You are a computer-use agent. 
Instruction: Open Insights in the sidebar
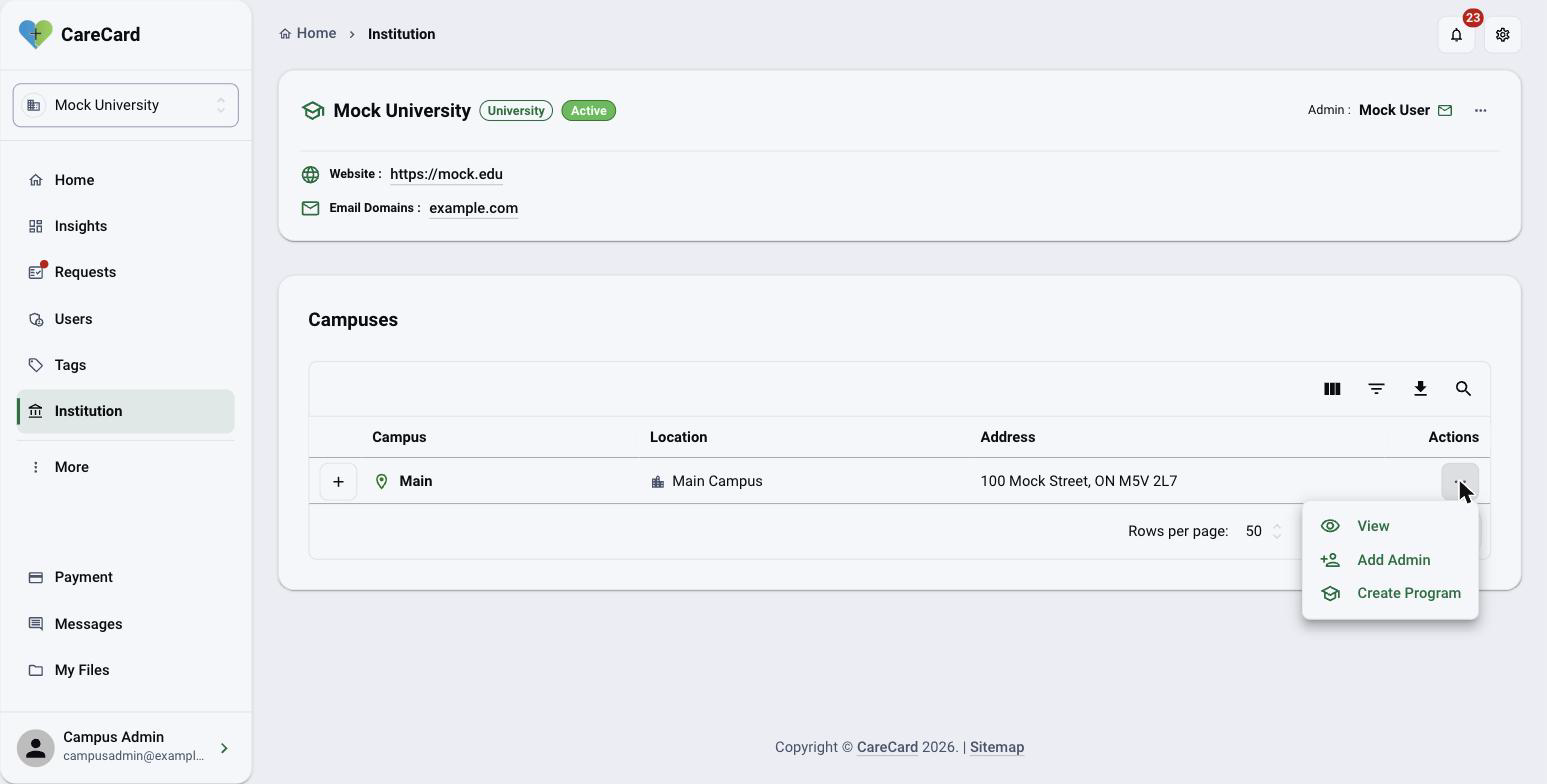tap(126, 226)
